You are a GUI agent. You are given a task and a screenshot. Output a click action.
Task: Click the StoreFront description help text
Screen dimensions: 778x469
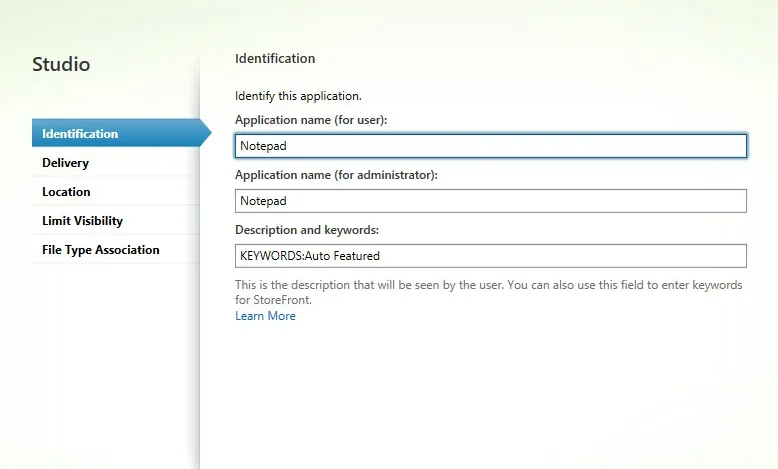click(489, 292)
